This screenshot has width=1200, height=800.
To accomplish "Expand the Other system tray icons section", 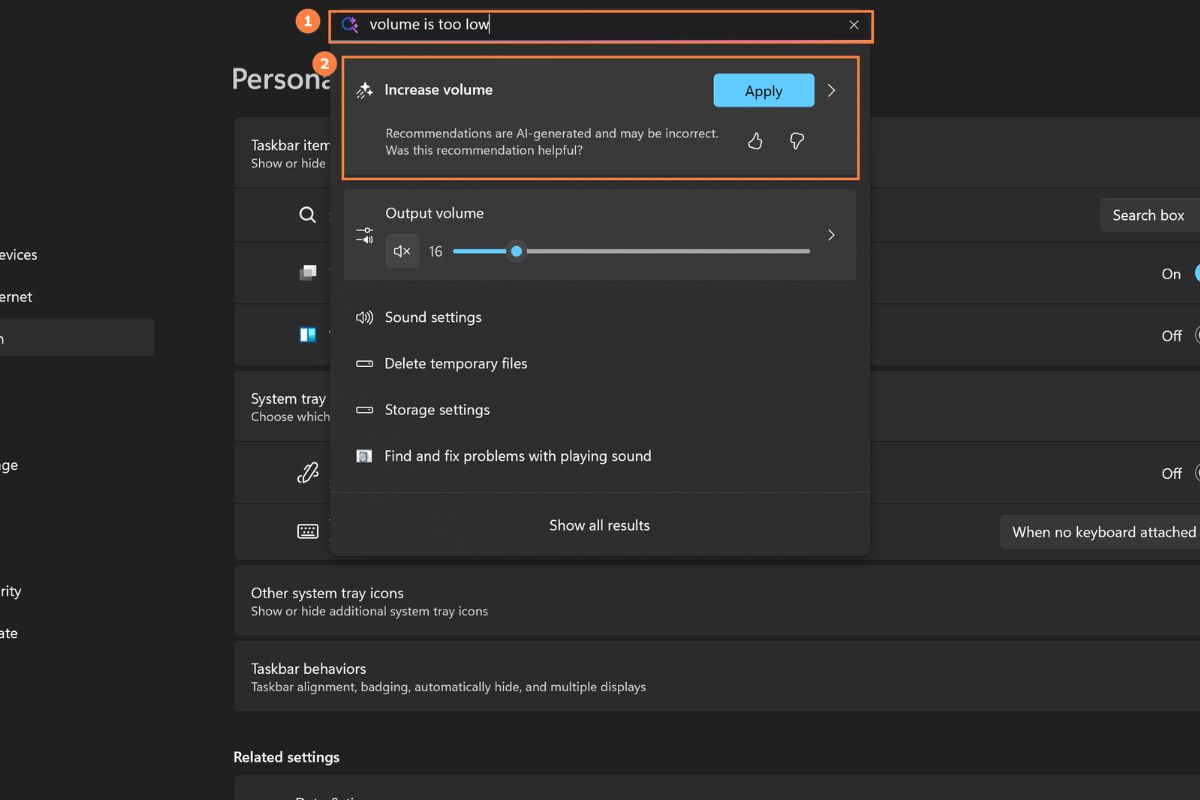I will 717,601.
